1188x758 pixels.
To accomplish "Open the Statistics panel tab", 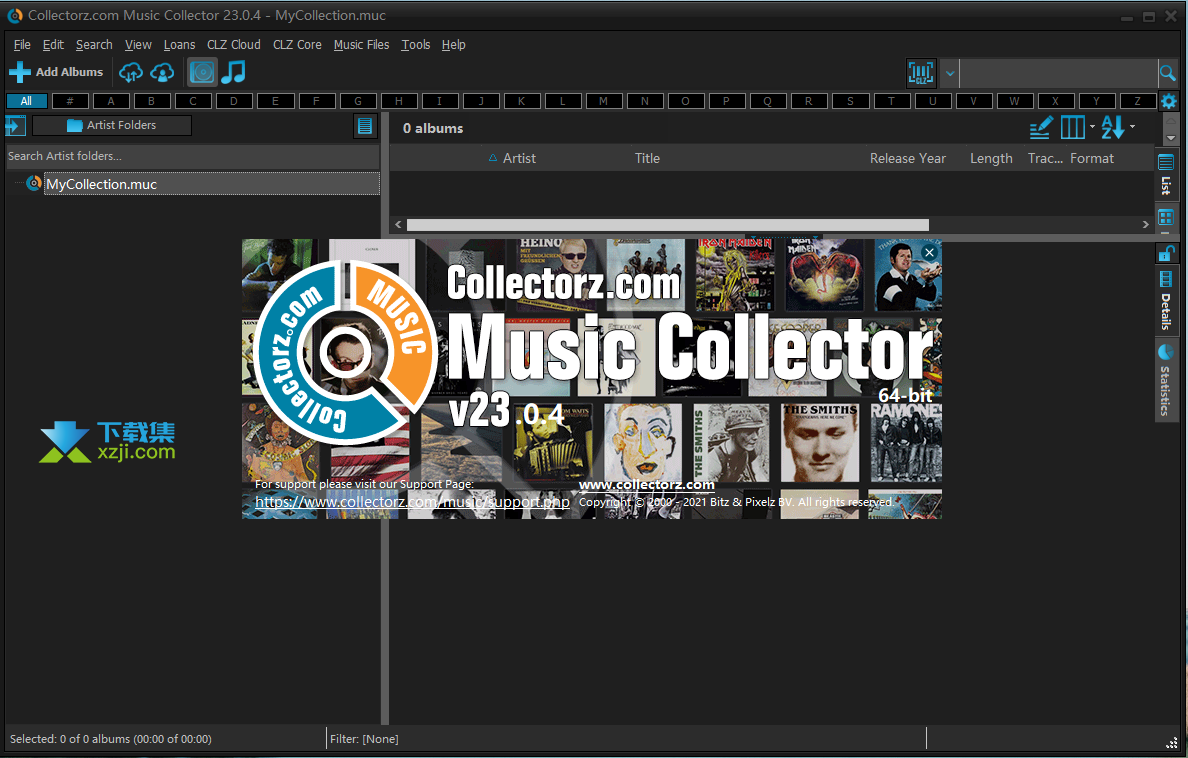I will (1165, 381).
